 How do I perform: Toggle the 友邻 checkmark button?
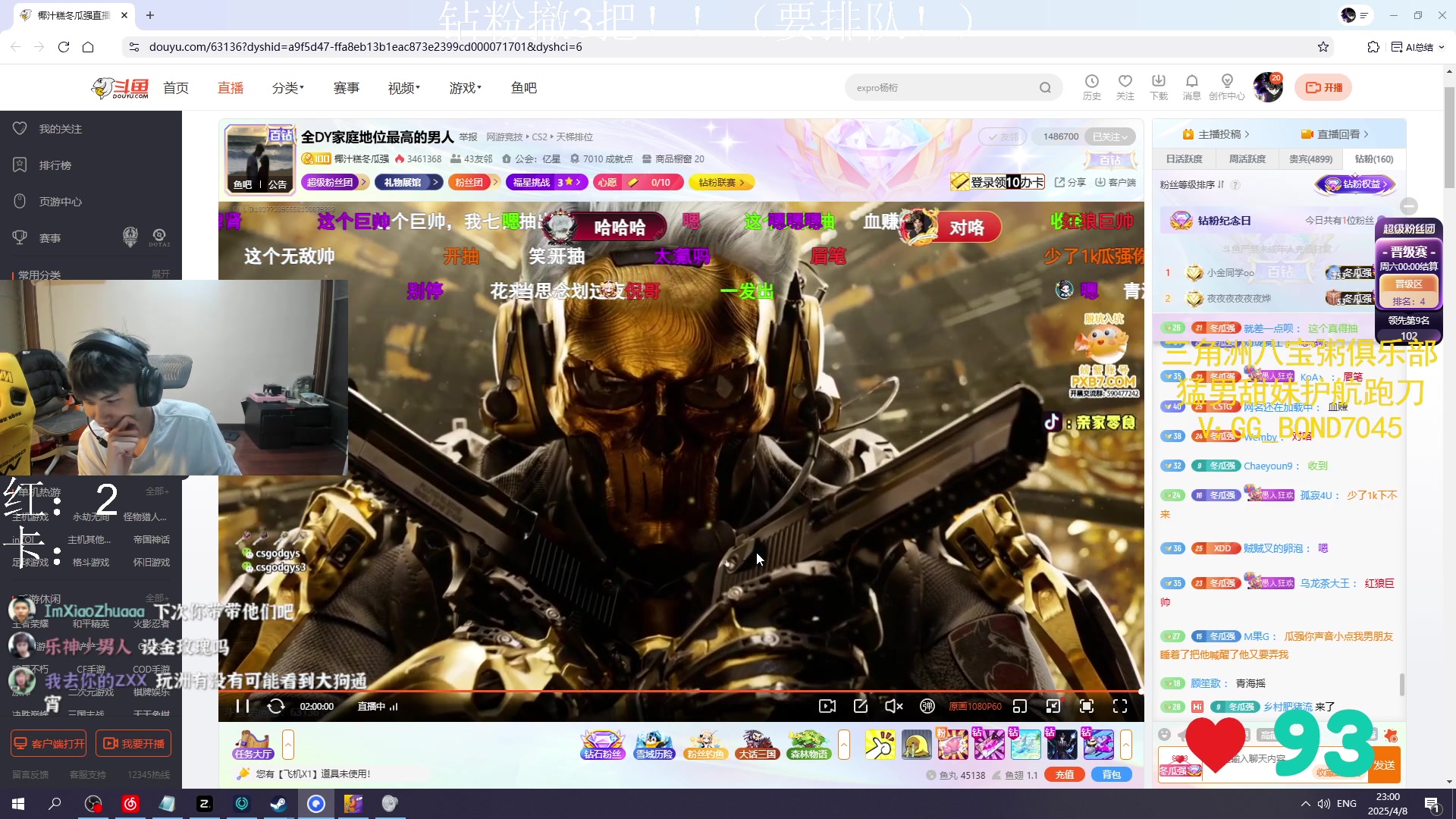pos(1003,136)
